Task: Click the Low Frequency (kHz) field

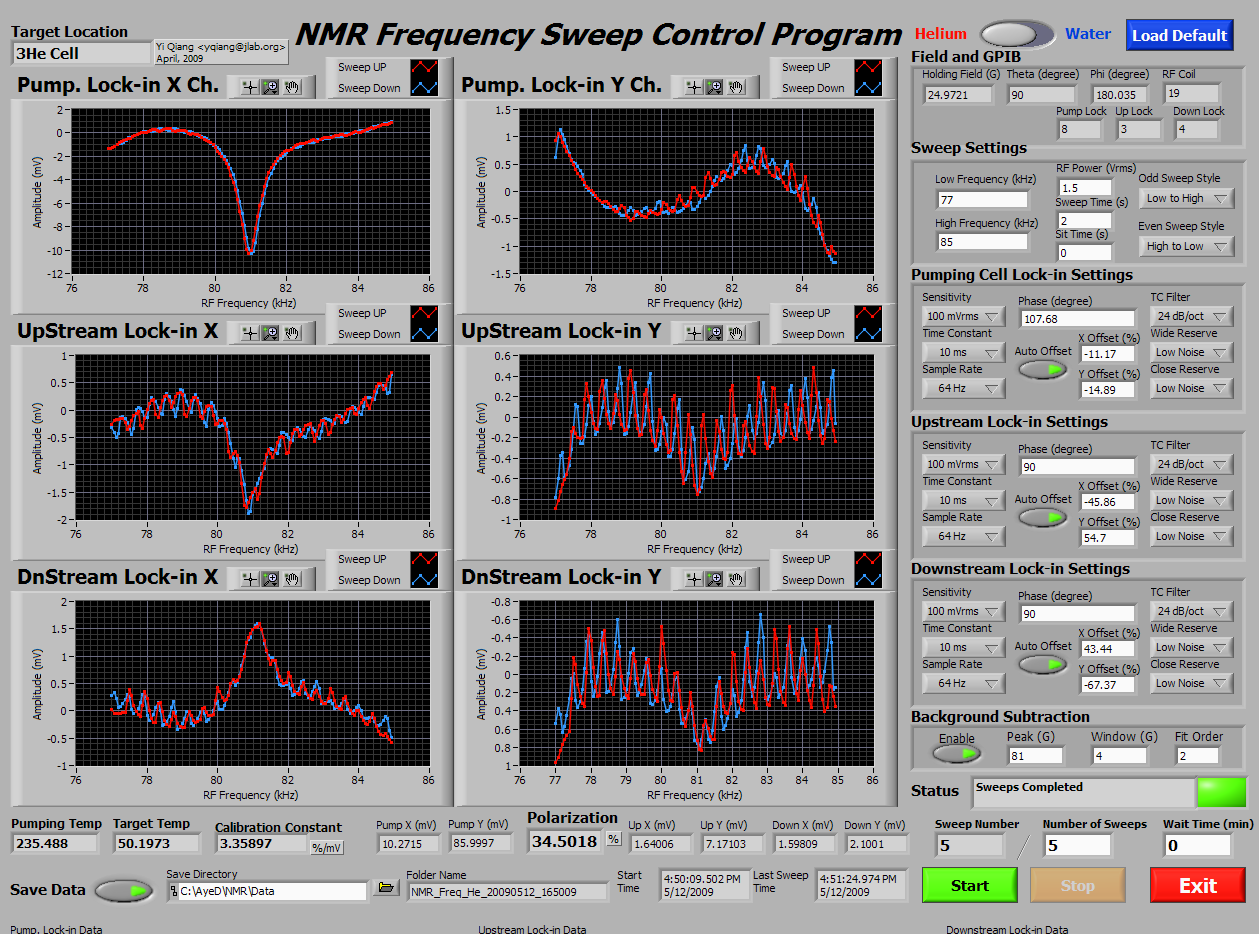Action: pos(982,198)
